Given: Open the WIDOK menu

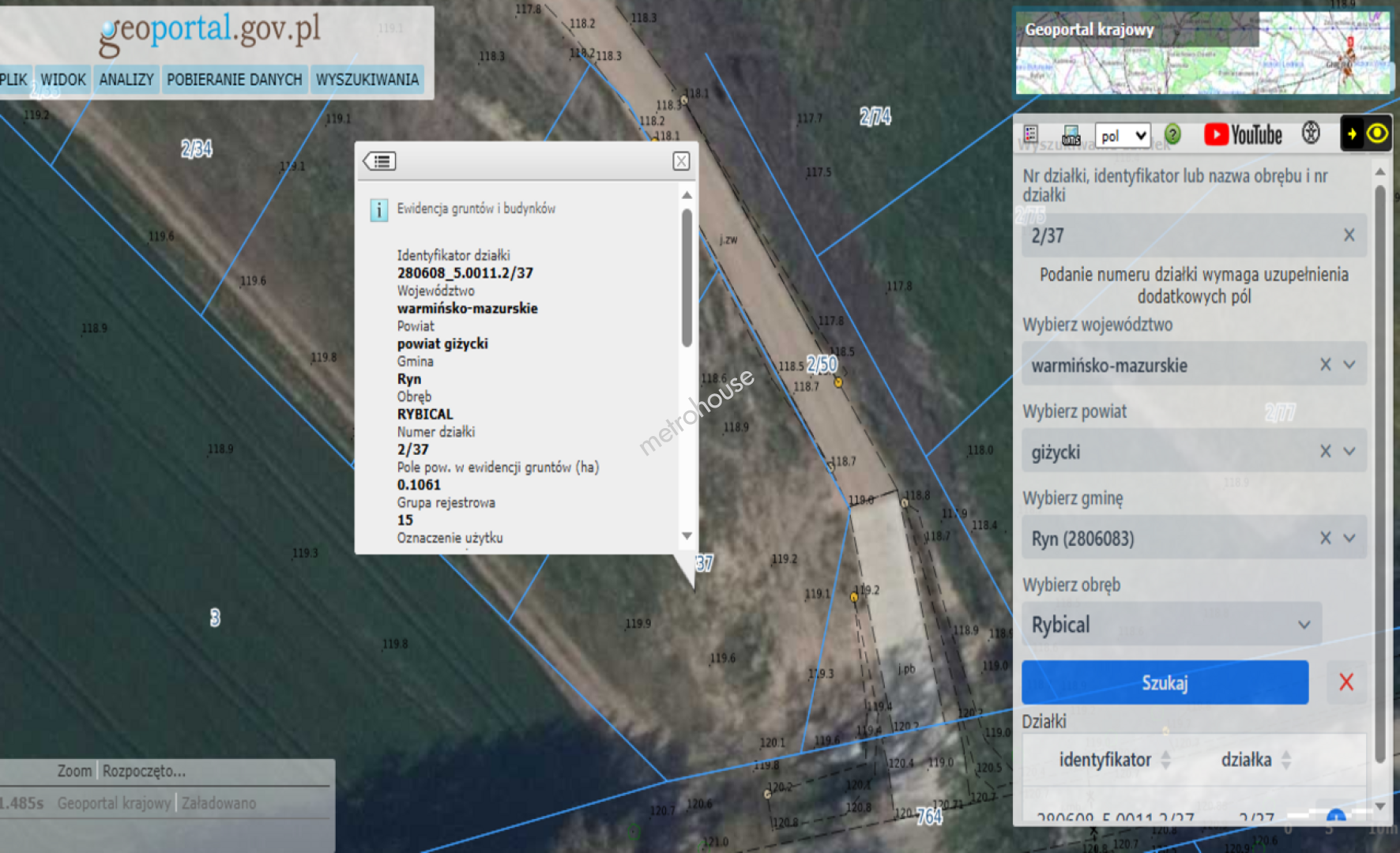Looking at the screenshot, I should [62, 80].
